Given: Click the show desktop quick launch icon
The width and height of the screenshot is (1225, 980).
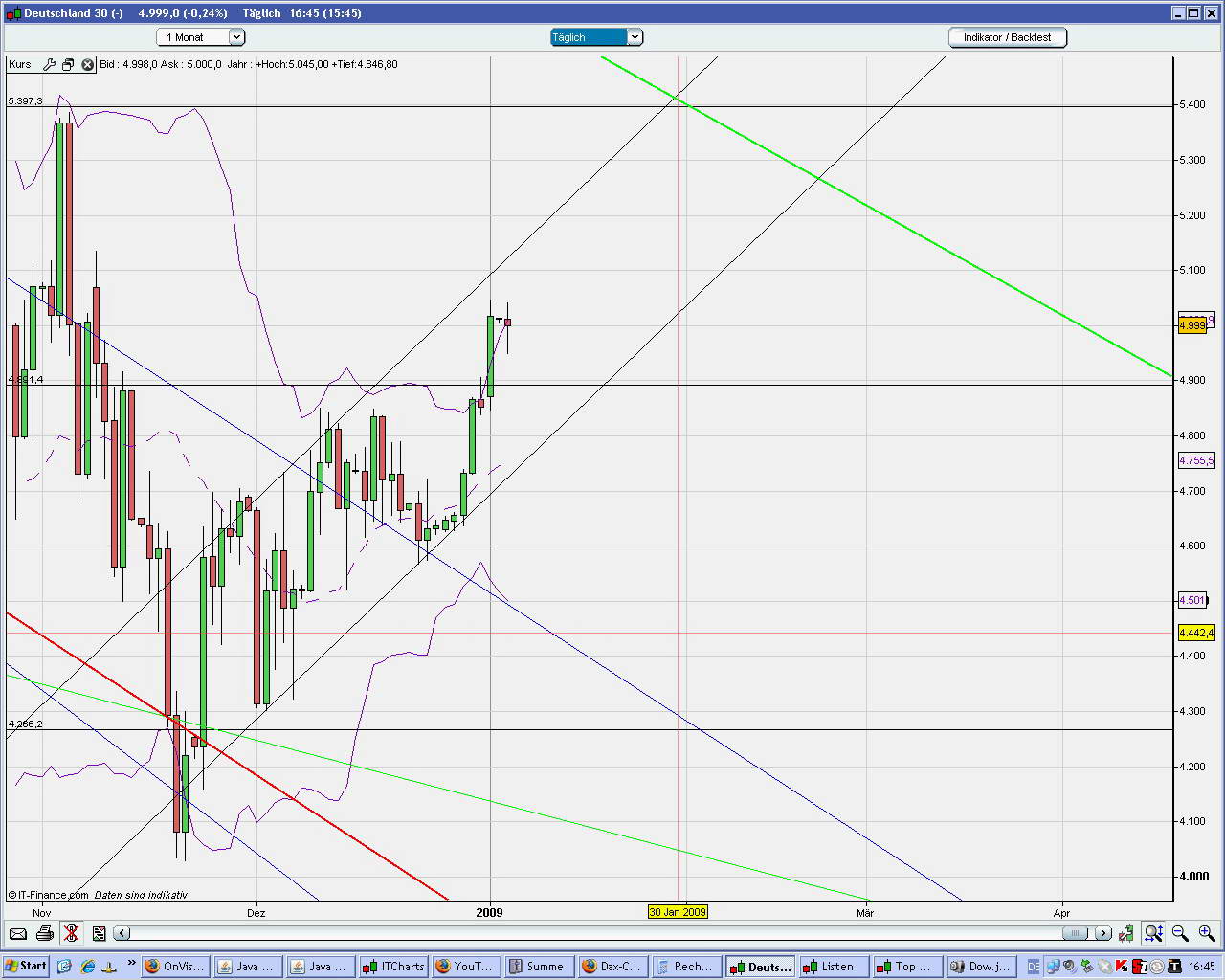Looking at the screenshot, I should (65, 967).
